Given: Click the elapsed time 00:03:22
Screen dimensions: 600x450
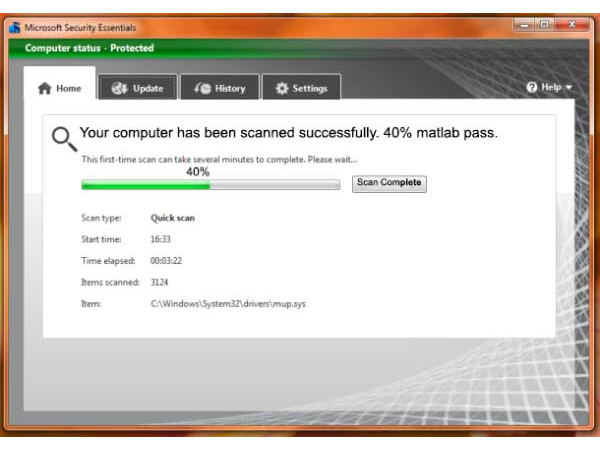Looking at the screenshot, I should tap(166, 261).
